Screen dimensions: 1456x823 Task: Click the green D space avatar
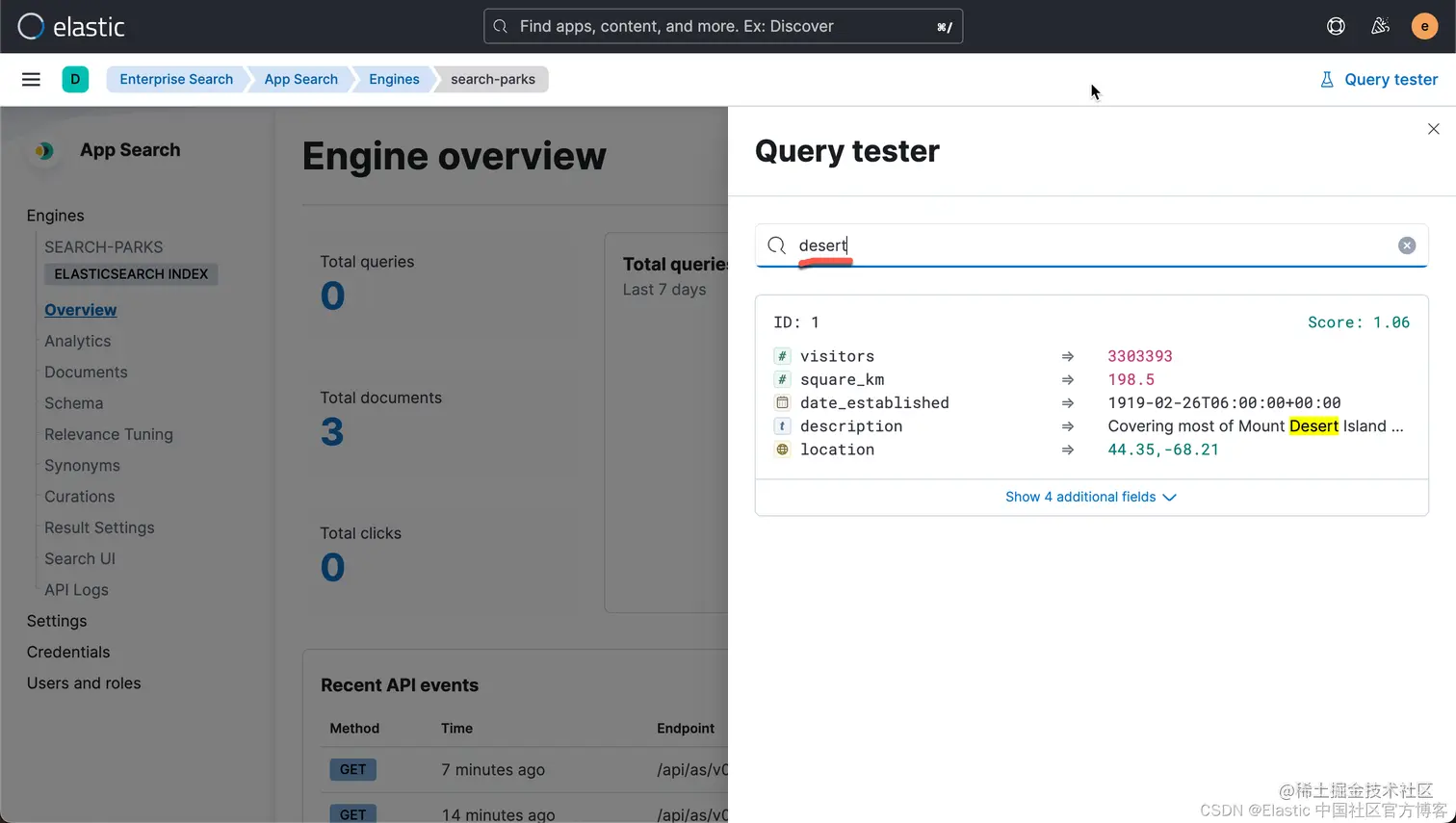pos(75,79)
